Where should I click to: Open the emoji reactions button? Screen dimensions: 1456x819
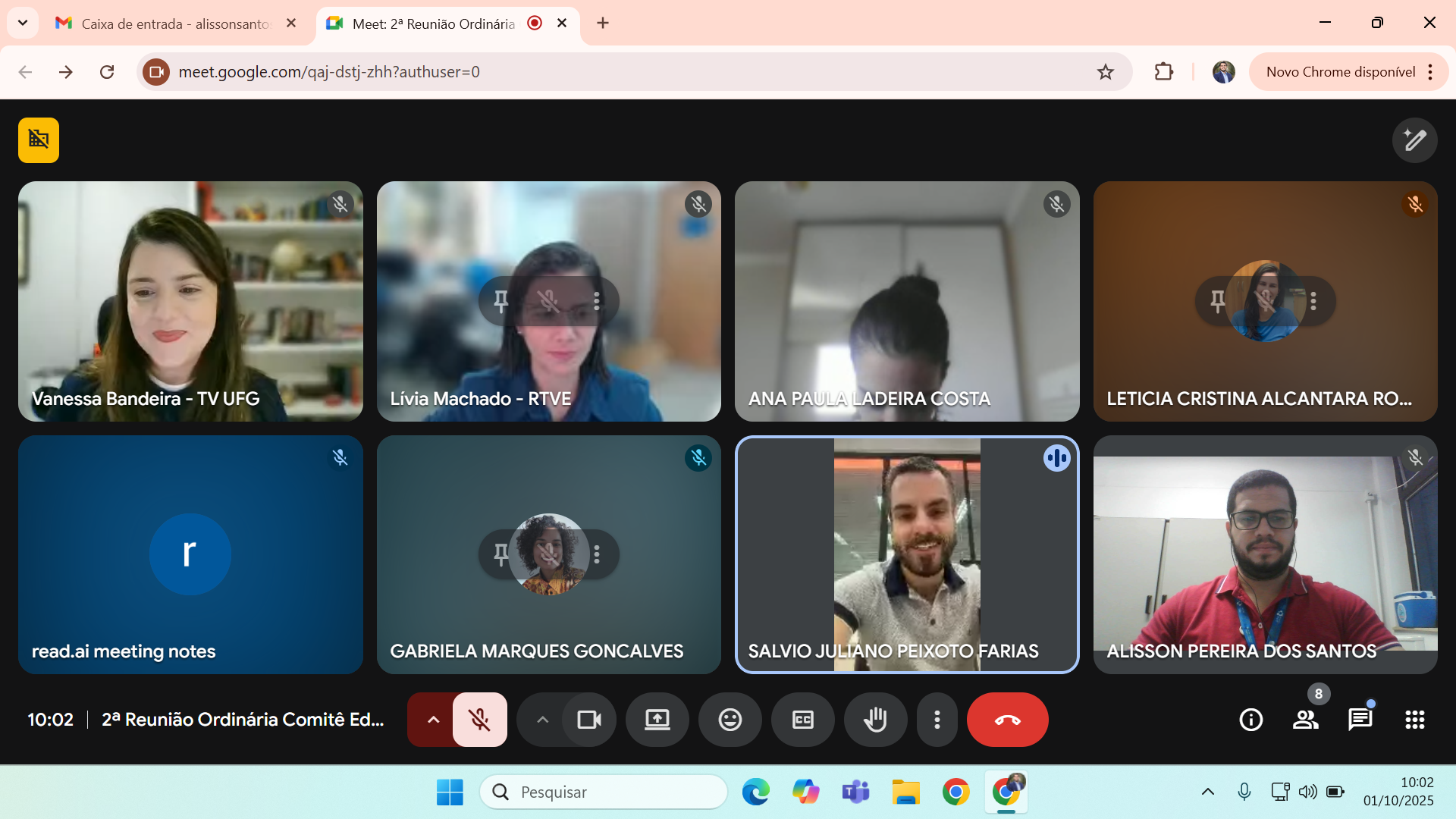coord(730,720)
